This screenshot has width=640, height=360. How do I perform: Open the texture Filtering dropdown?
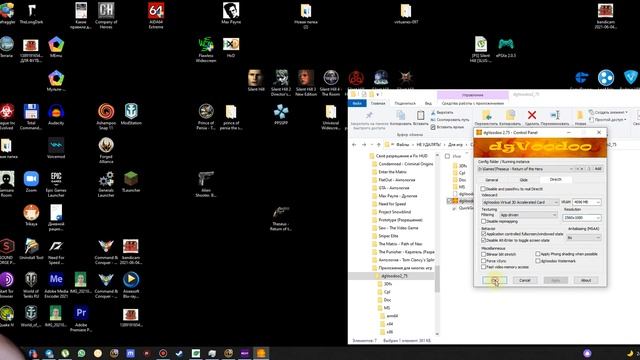click(x=554, y=215)
